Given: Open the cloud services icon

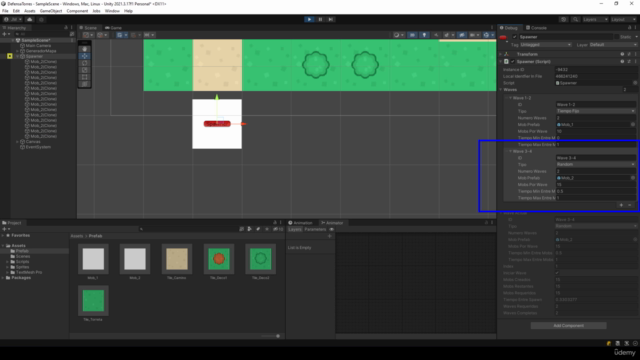Looking at the screenshot, I should pyautogui.click(x=29, y=19).
